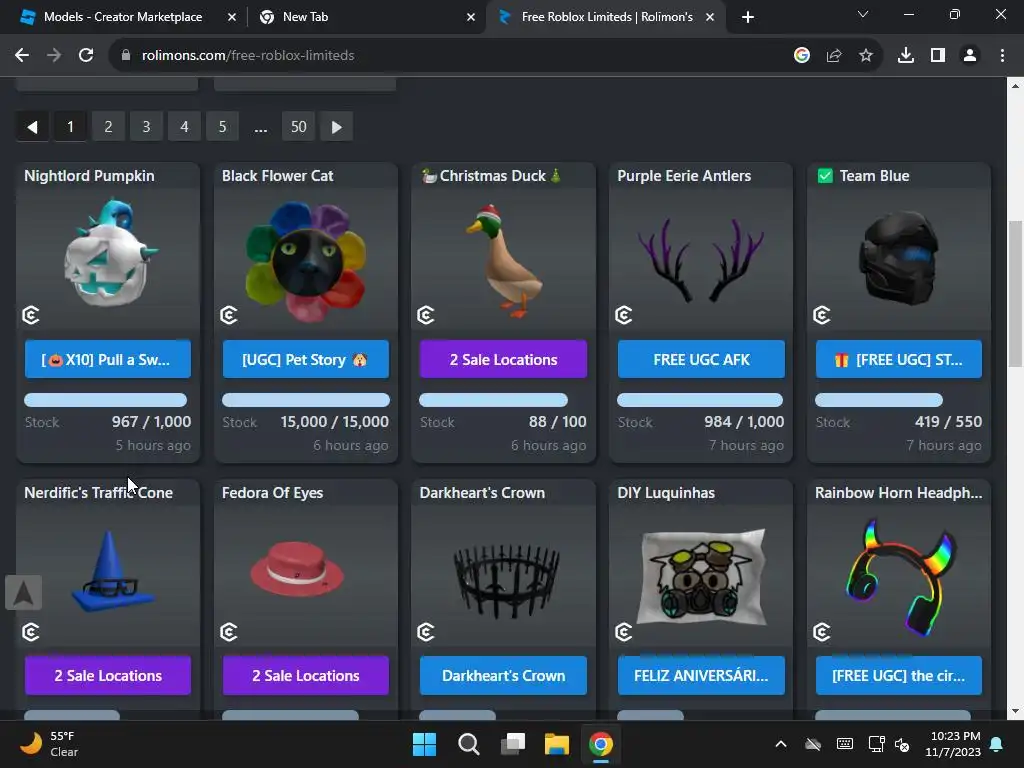Viewport: 1024px width, 768px height.
Task: Share this page via share icon
Action: (x=834, y=56)
